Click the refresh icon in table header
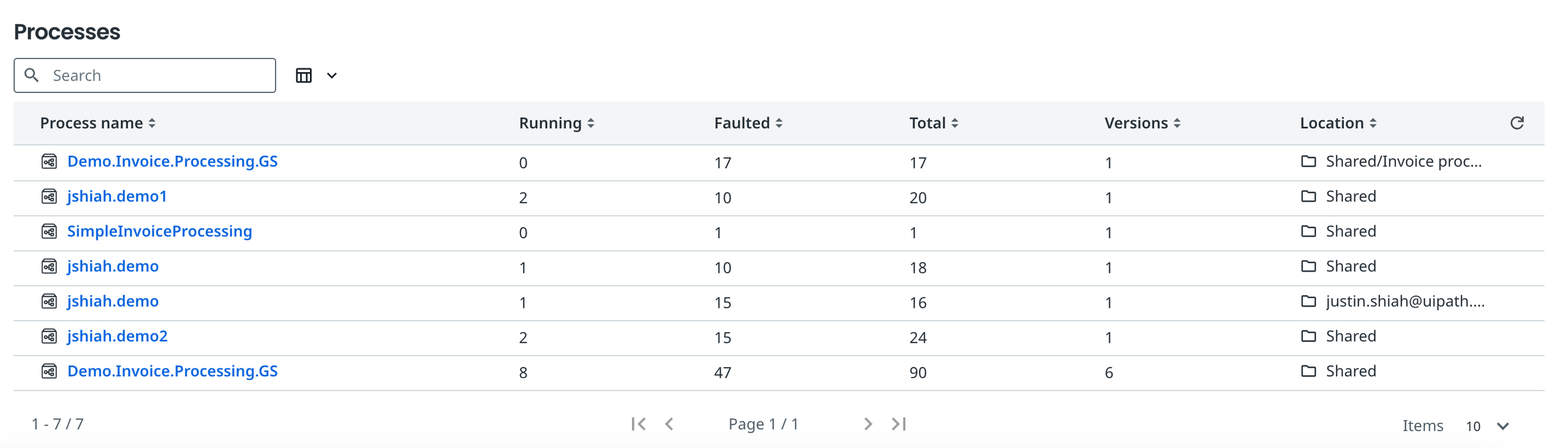 click(1517, 123)
